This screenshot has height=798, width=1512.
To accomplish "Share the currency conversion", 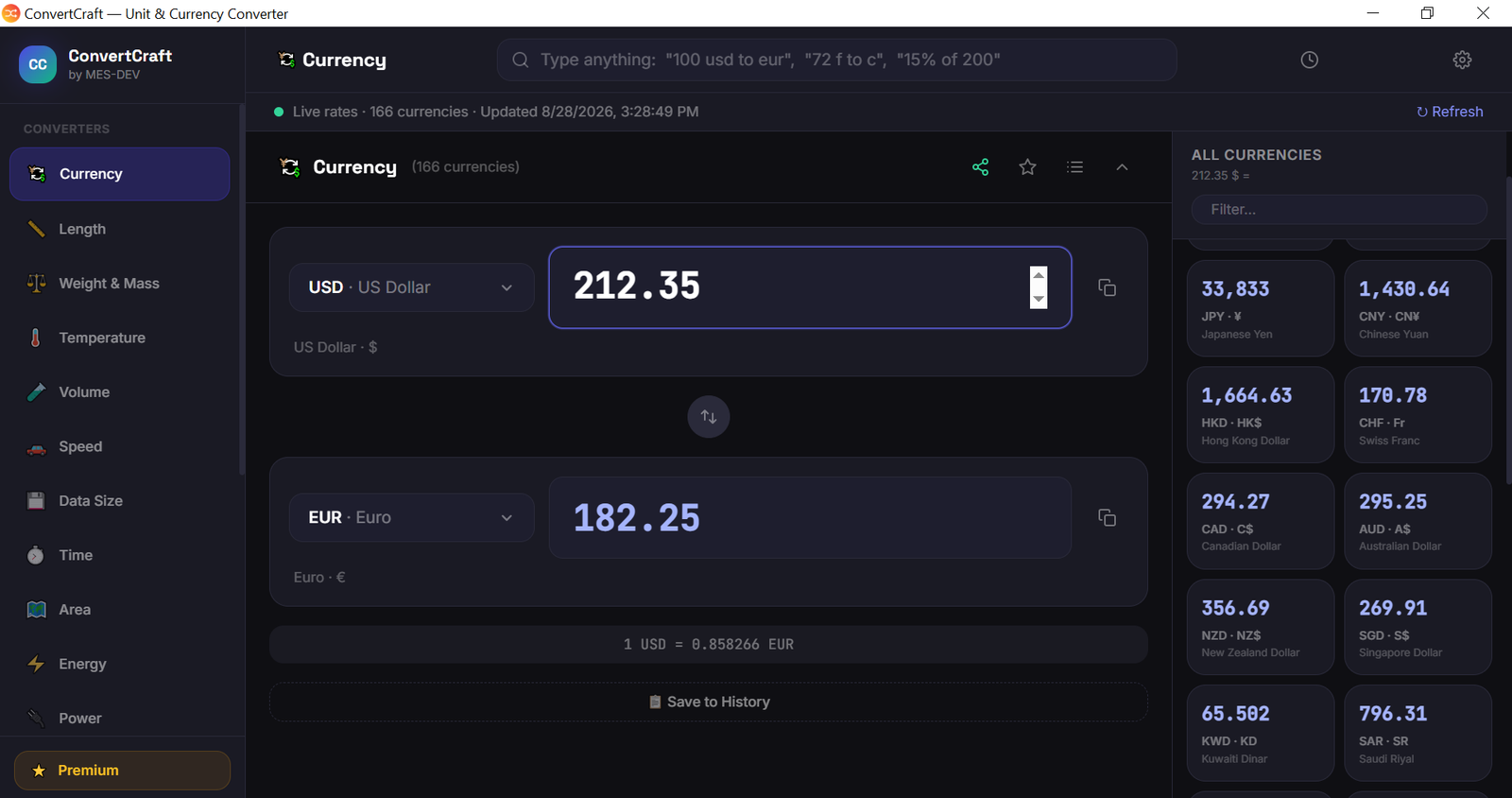I will point(981,167).
